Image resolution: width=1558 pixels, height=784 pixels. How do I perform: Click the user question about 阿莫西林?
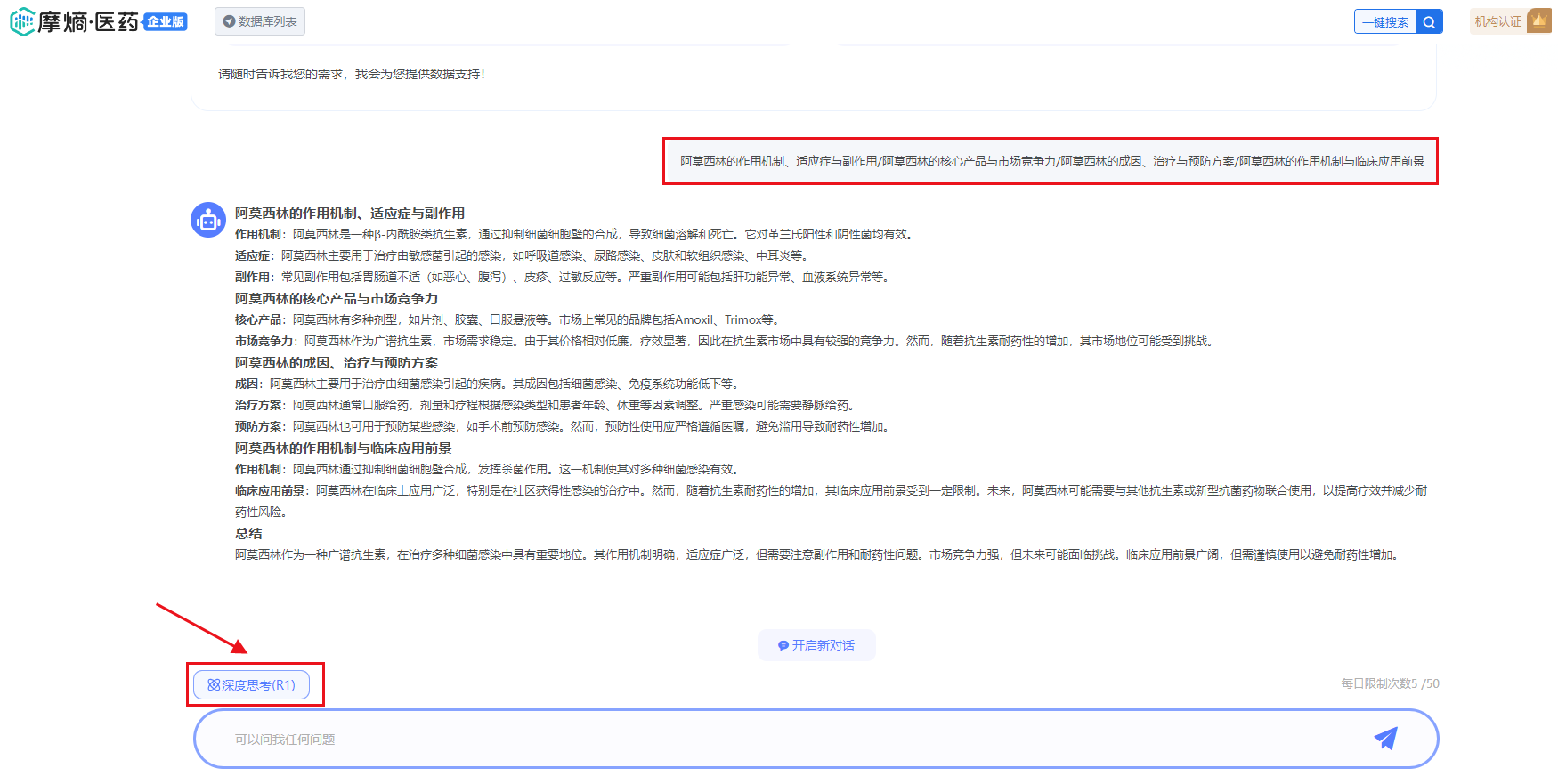coord(1051,161)
